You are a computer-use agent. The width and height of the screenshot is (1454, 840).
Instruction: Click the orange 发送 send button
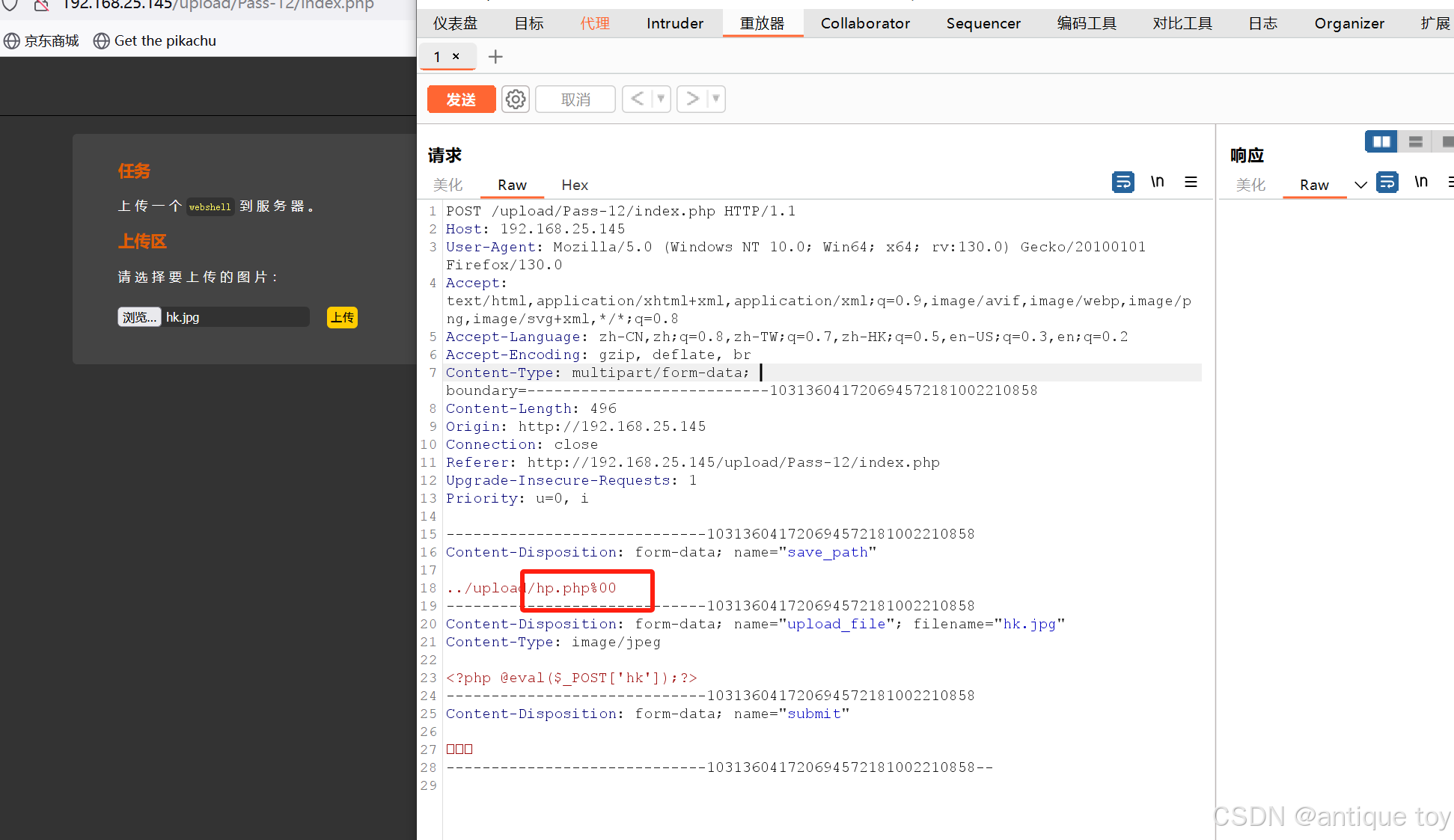pyautogui.click(x=461, y=99)
